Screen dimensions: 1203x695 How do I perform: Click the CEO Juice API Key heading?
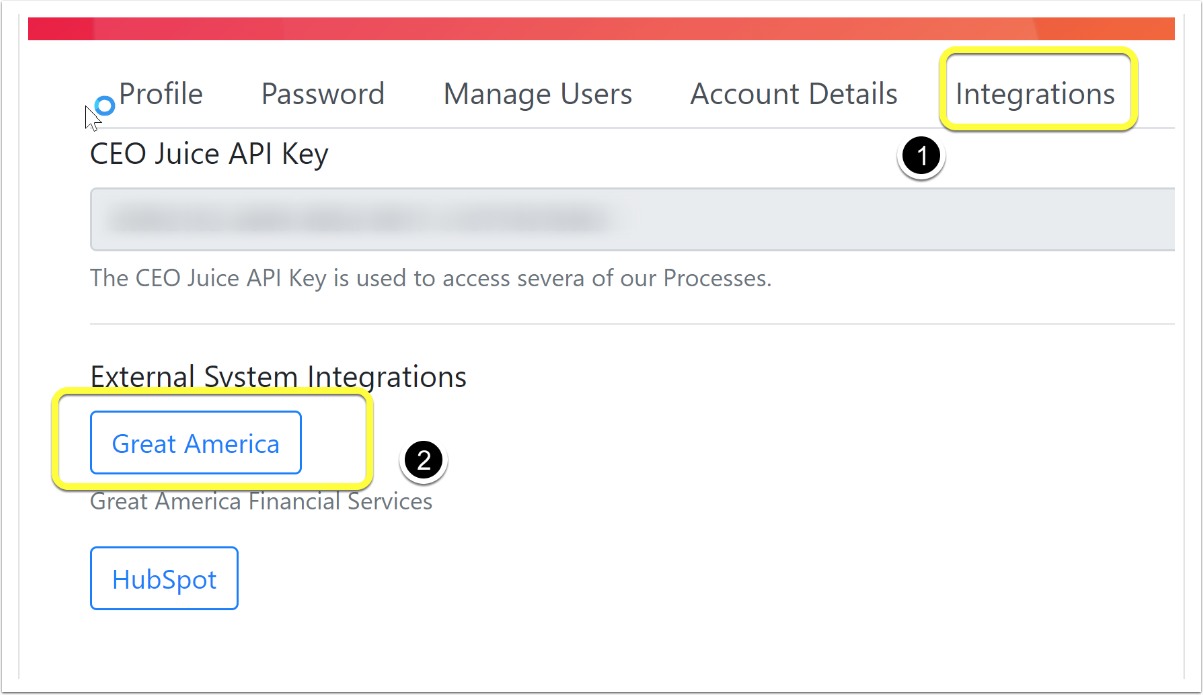coord(209,154)
